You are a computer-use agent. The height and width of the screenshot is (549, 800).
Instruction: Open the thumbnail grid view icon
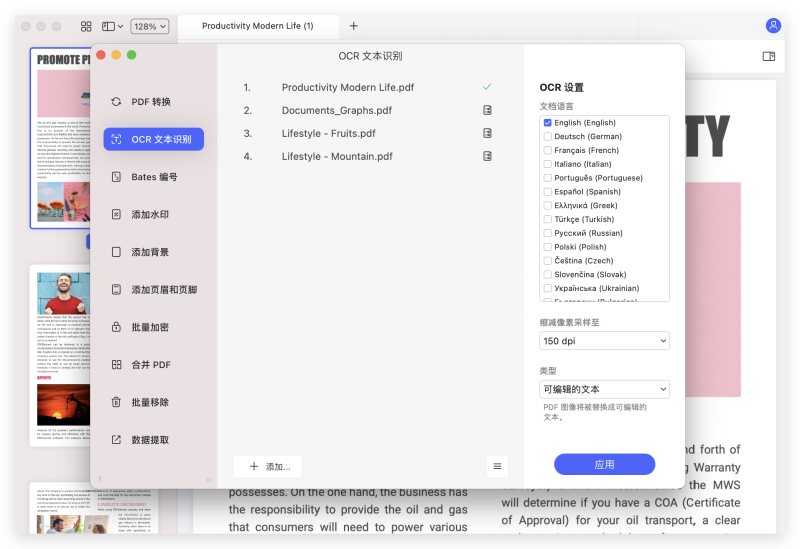click(x=86, y=26)
